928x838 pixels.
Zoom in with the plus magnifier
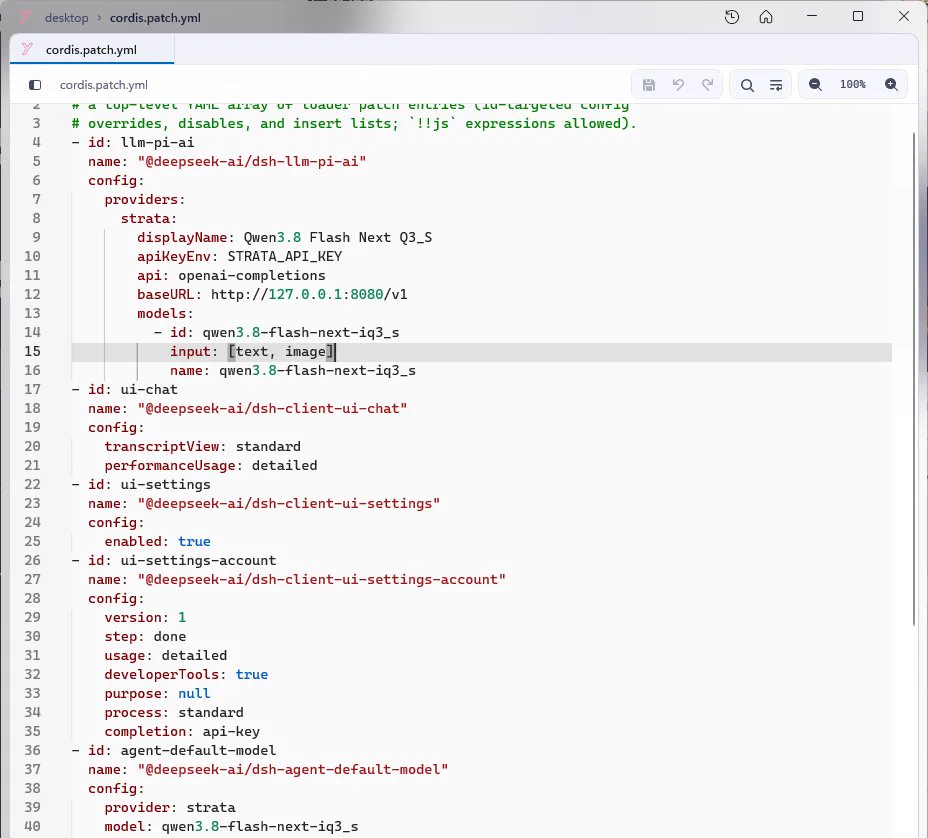(x=891, y=85)
